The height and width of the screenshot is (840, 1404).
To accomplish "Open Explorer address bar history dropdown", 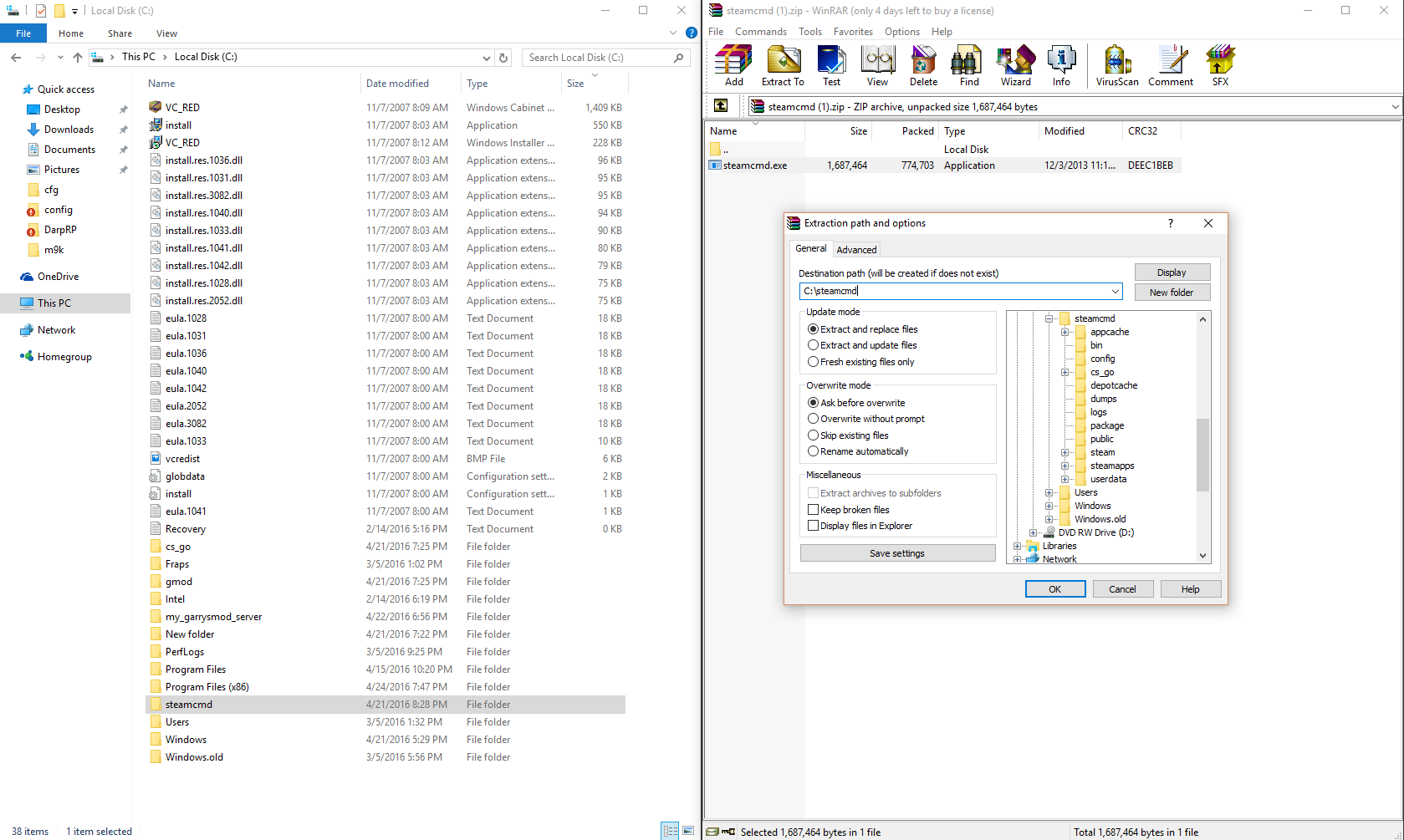I will 486,58.
